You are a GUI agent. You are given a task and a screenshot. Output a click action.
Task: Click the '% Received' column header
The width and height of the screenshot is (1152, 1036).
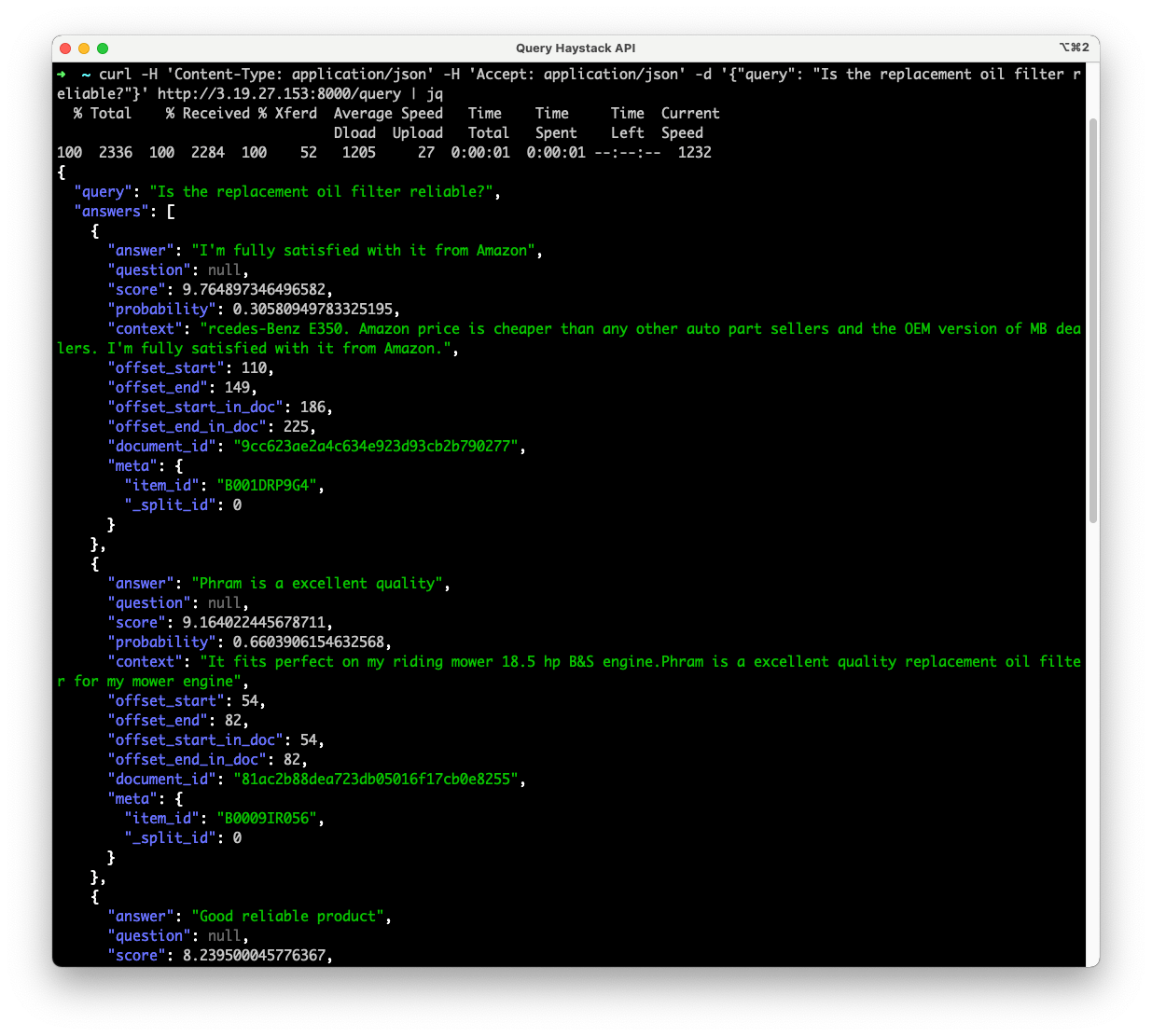(x=208, y=114)
